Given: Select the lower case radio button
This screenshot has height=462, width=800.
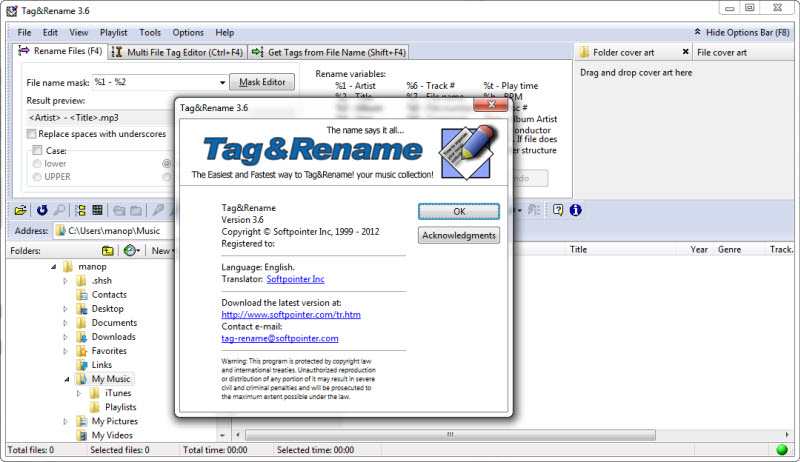Looking at the screenshot, I should pos(37,164).
